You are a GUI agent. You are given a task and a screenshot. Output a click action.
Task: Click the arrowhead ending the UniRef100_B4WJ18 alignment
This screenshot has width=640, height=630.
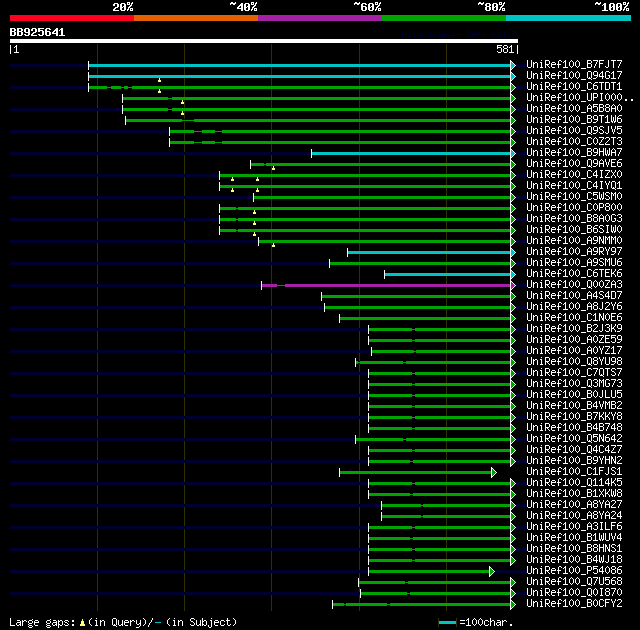click(513, 561)
